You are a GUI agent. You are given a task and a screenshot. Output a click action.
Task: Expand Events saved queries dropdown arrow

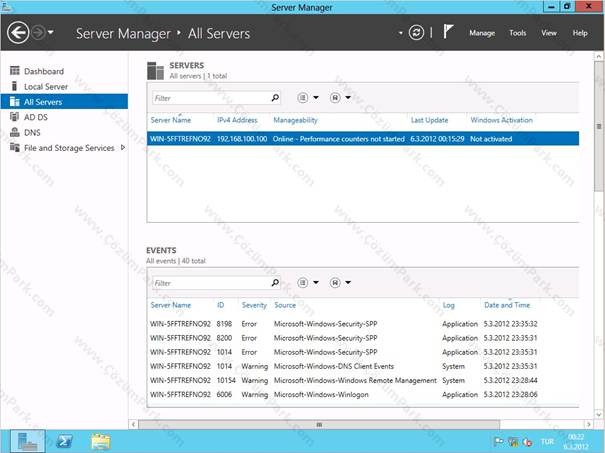[x=348, y=282]
